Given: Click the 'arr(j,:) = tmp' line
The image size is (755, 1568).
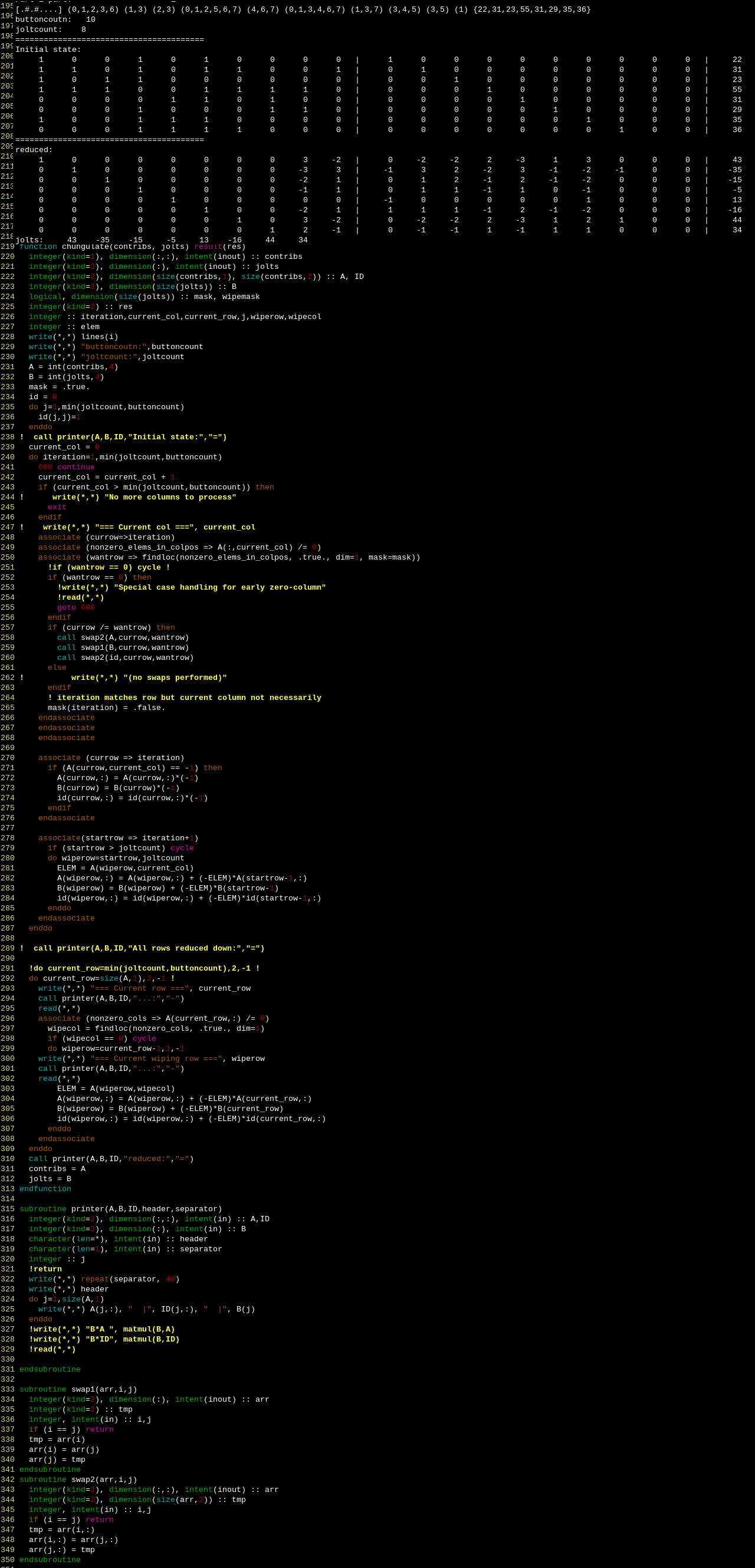Looking at the screenshot, I should point(61,1550).
